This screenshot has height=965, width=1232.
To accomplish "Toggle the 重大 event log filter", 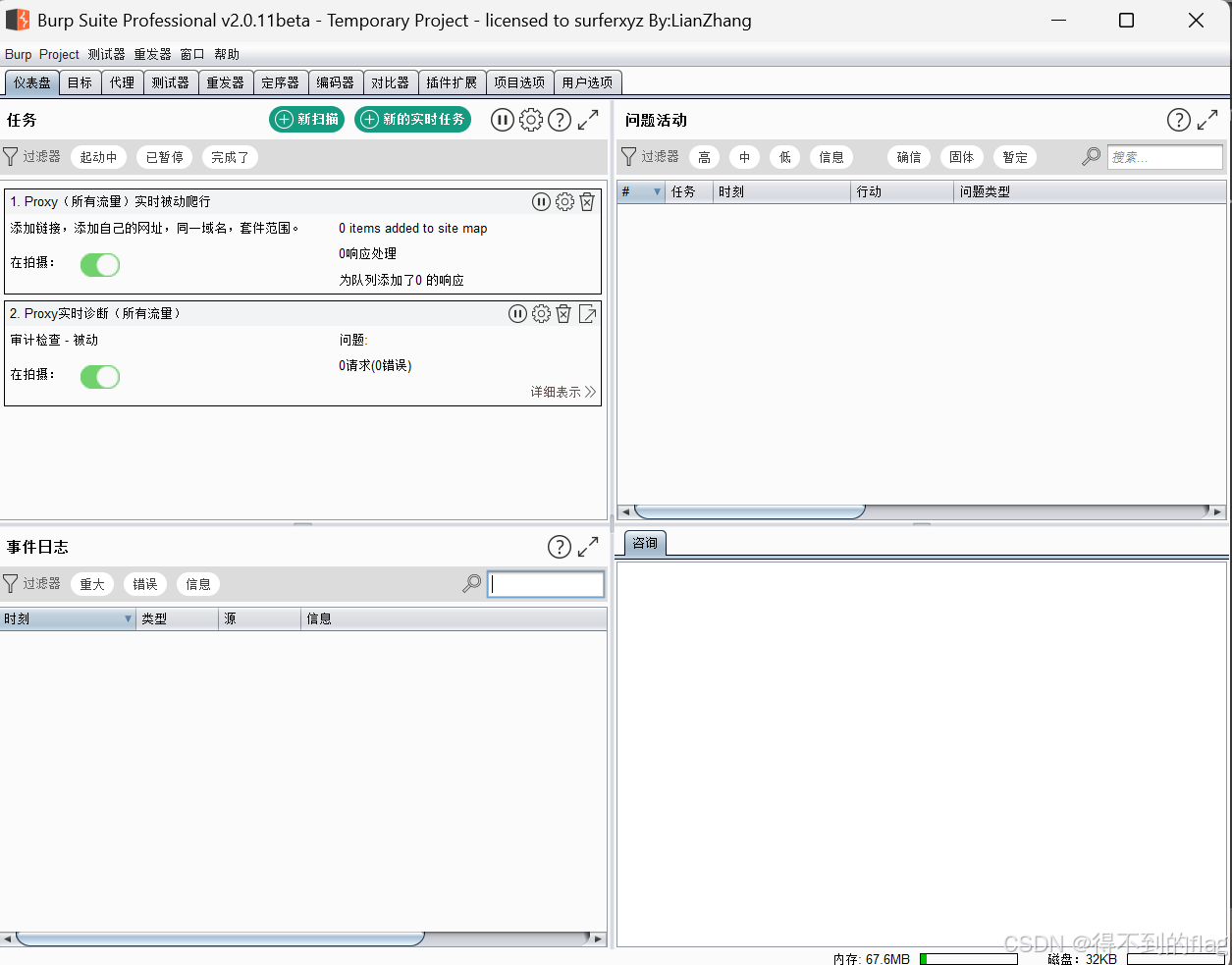I will pyautogui.click(x=92, y=584).
